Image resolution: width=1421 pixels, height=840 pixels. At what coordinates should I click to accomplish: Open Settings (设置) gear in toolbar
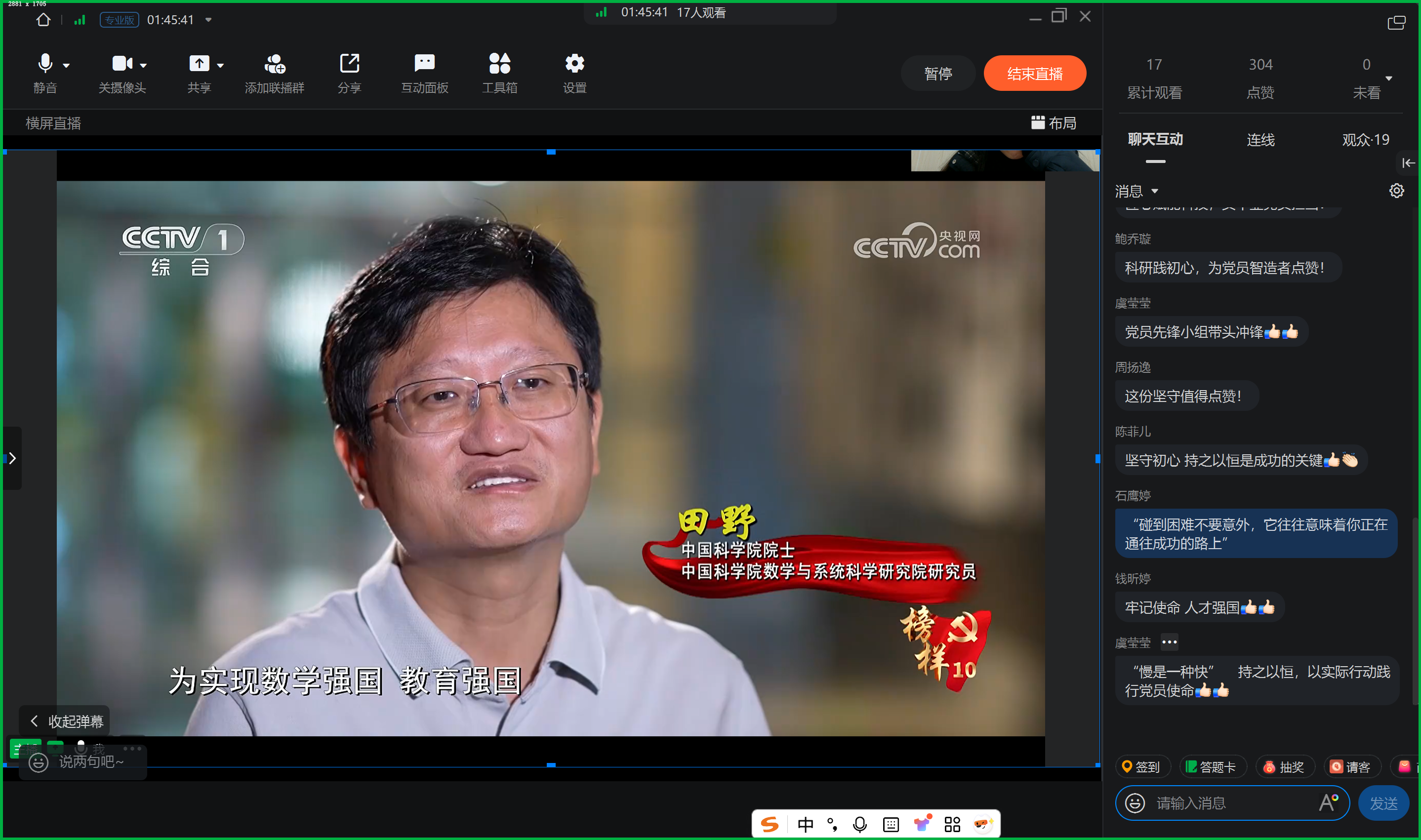pyautogui.click(x=574, y=64)
